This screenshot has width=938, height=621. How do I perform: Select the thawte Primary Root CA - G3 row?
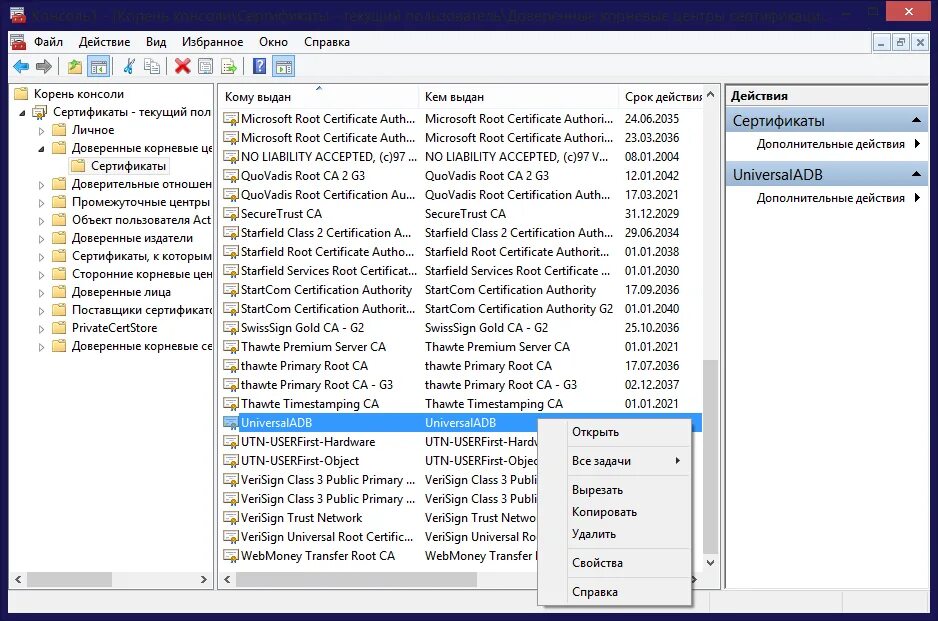pyautogui.click(x=461, y=385)
